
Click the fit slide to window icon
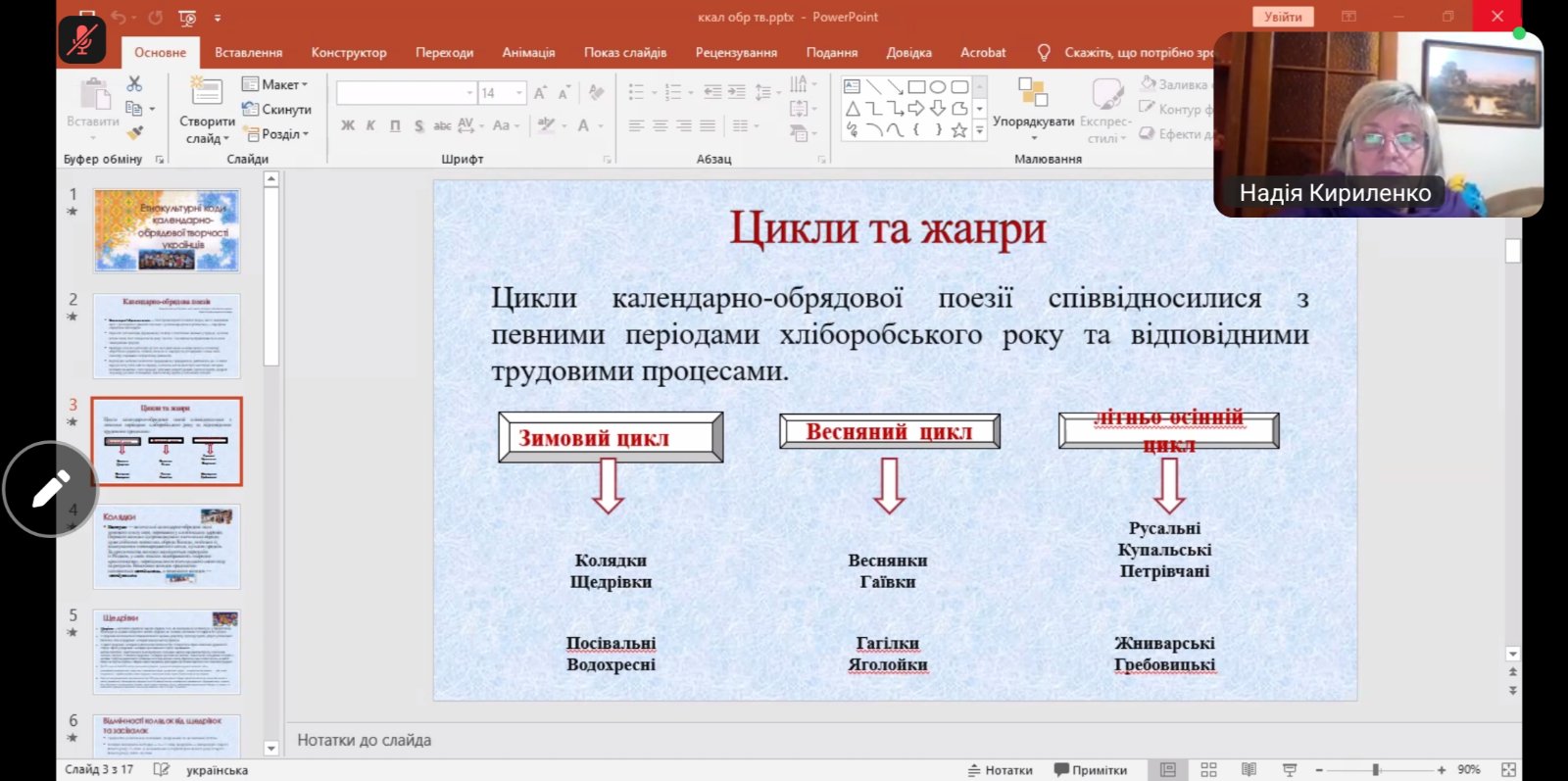pyautogui.click(x=1508, y=770)
